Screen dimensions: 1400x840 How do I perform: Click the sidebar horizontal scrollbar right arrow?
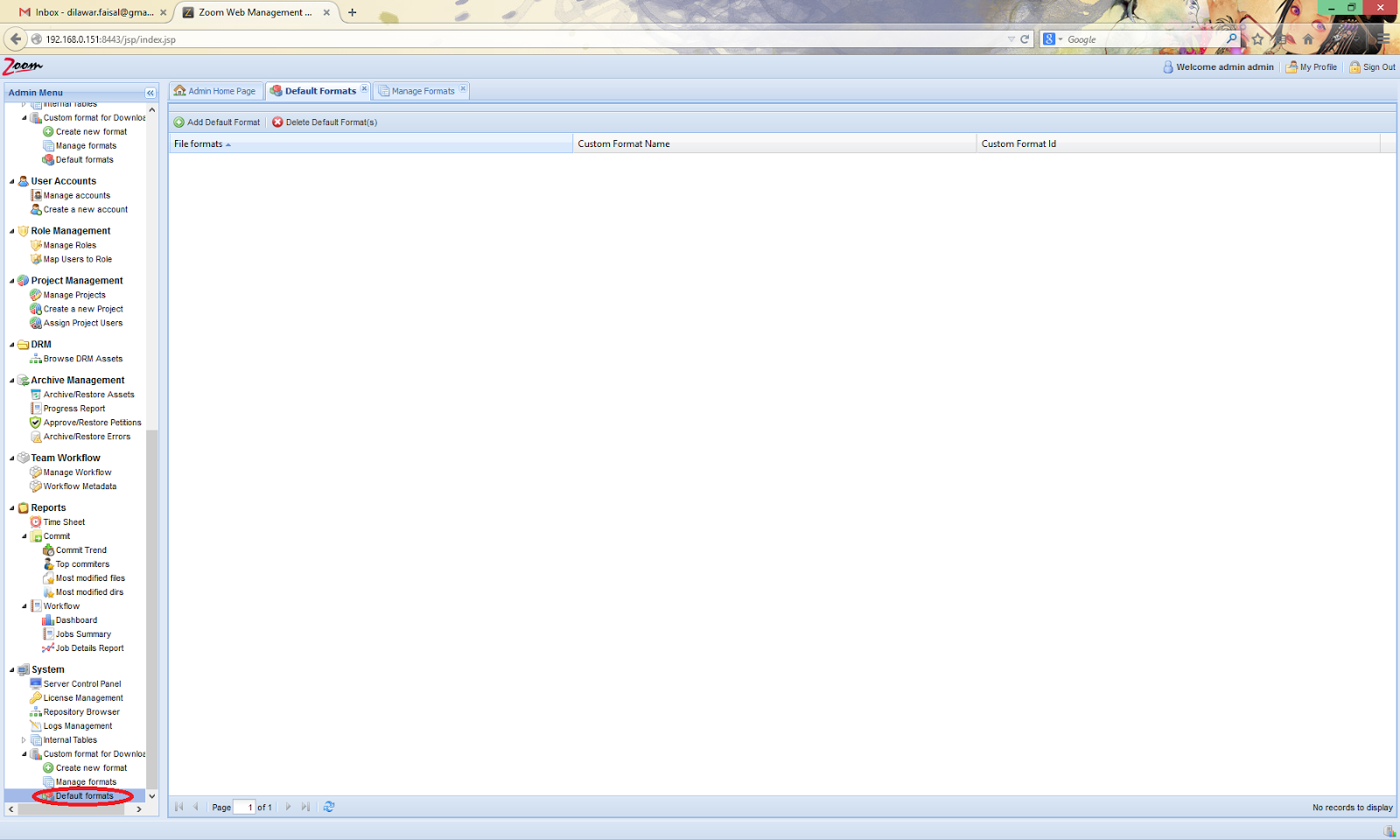[138, 809]
